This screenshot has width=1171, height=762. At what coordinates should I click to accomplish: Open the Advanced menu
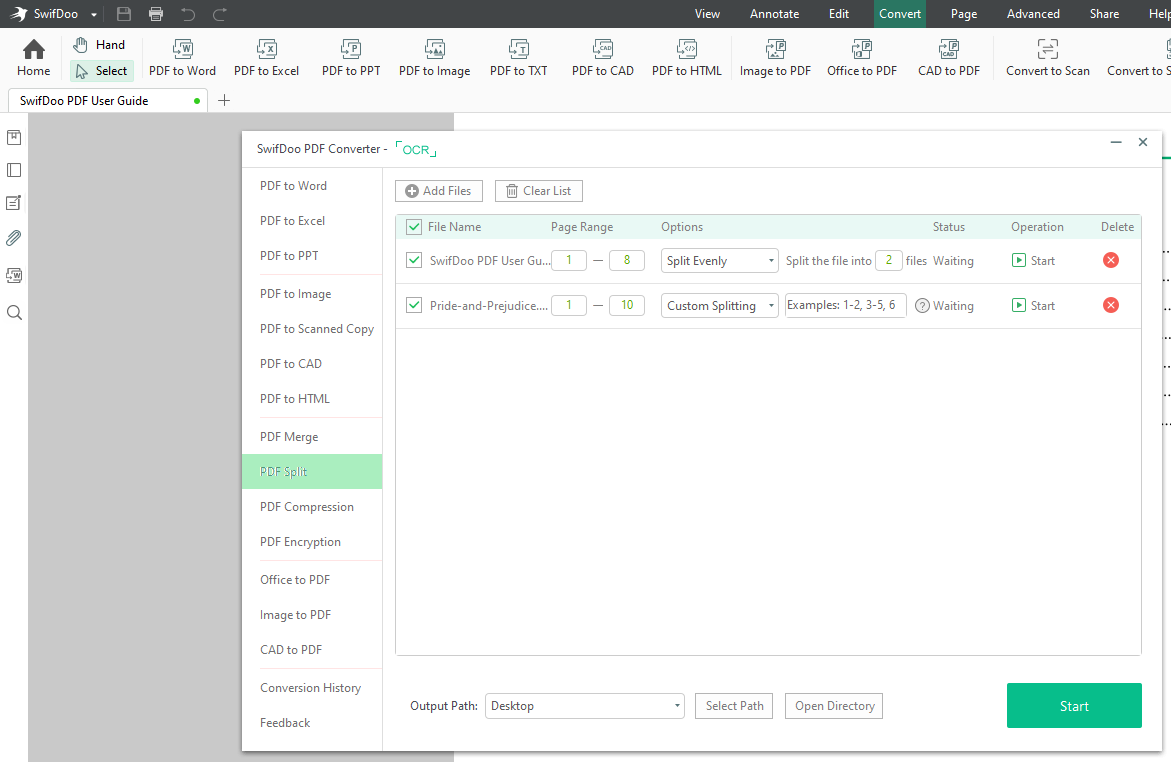[1033, 13]
